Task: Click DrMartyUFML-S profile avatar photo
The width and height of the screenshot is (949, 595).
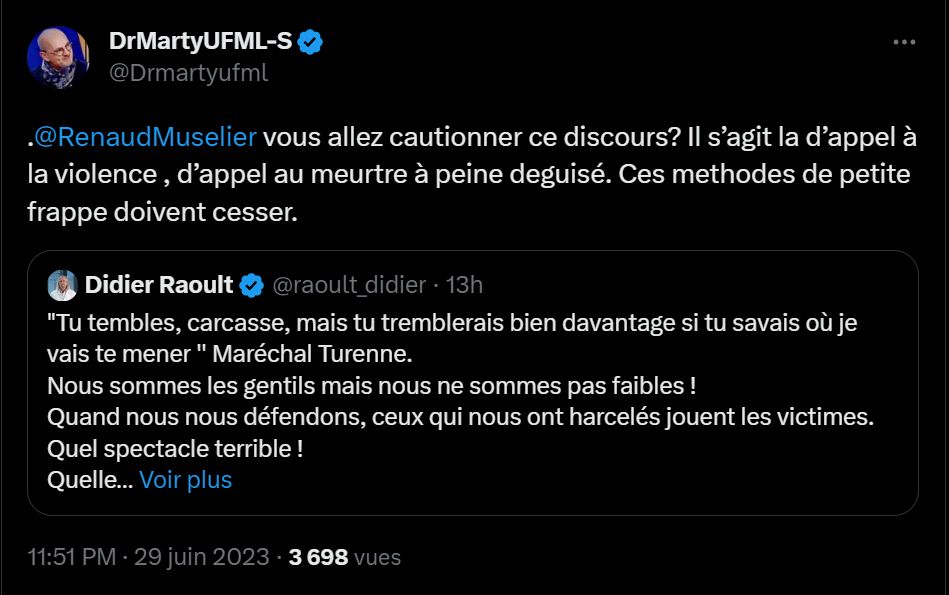Action: point(58,57)
